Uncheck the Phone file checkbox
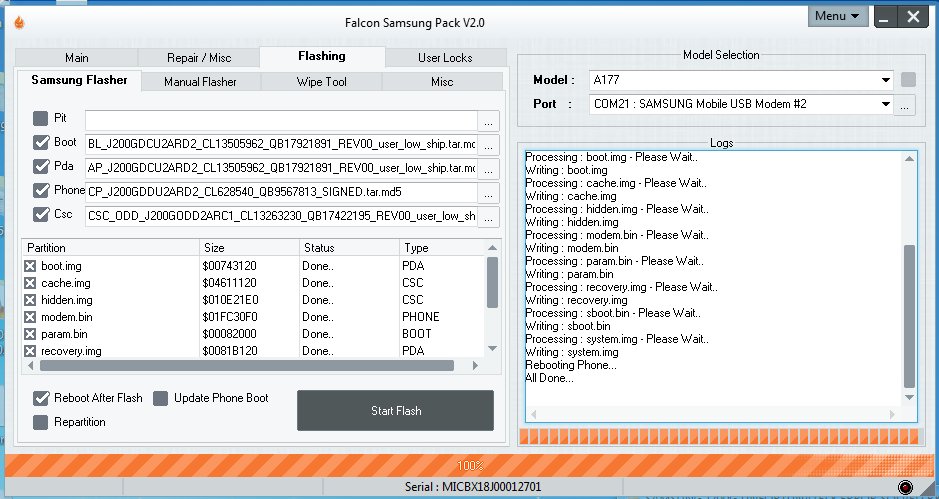This screenshot has height=499, width=939. 41,190
